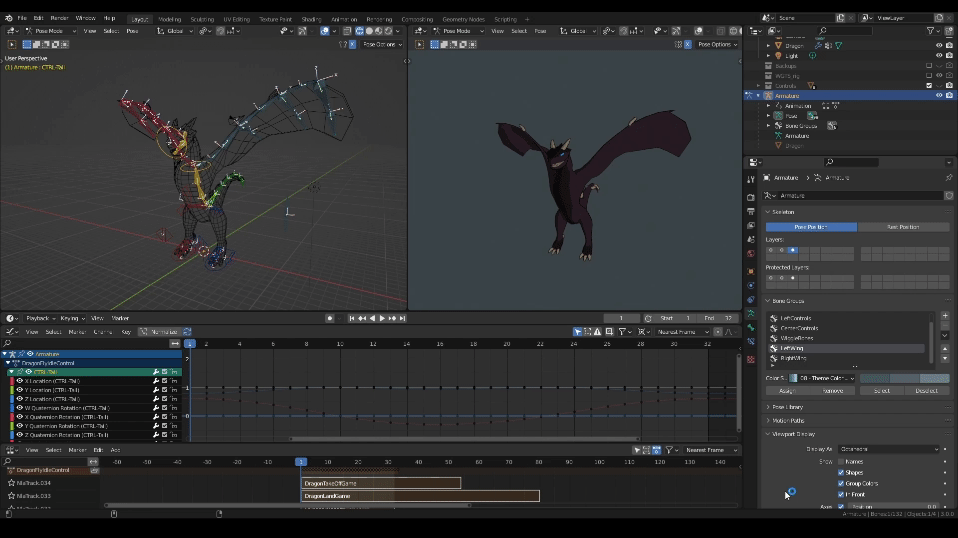The width and height of the screenshot is (958, 538).
Task: Hide the Armature object in outliner
Action: (939, 96)
